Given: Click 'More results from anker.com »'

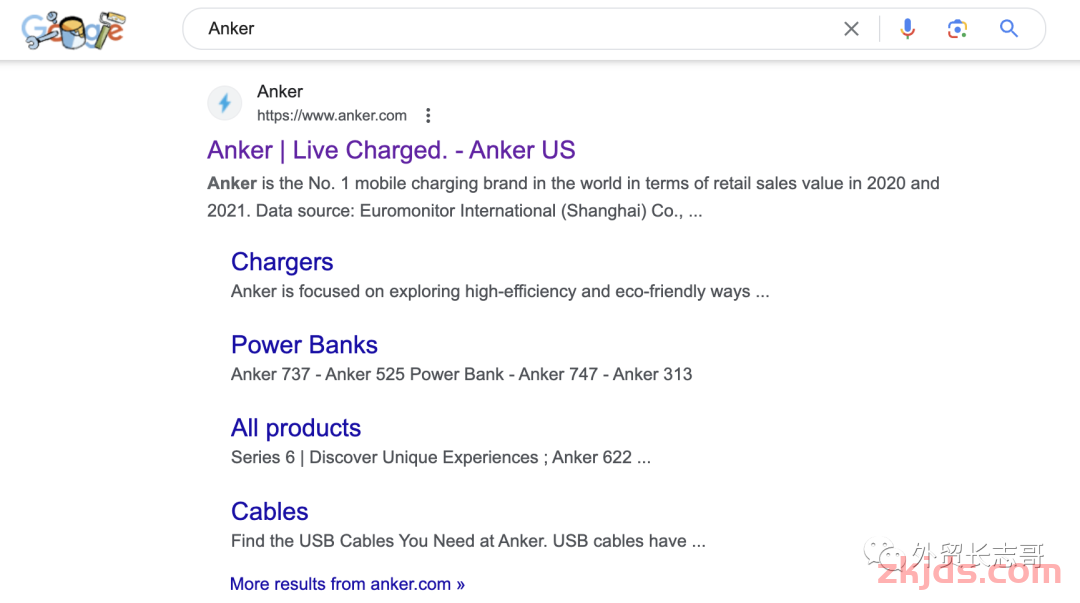Looking at the screenshot, I should (x=347, y=584).
